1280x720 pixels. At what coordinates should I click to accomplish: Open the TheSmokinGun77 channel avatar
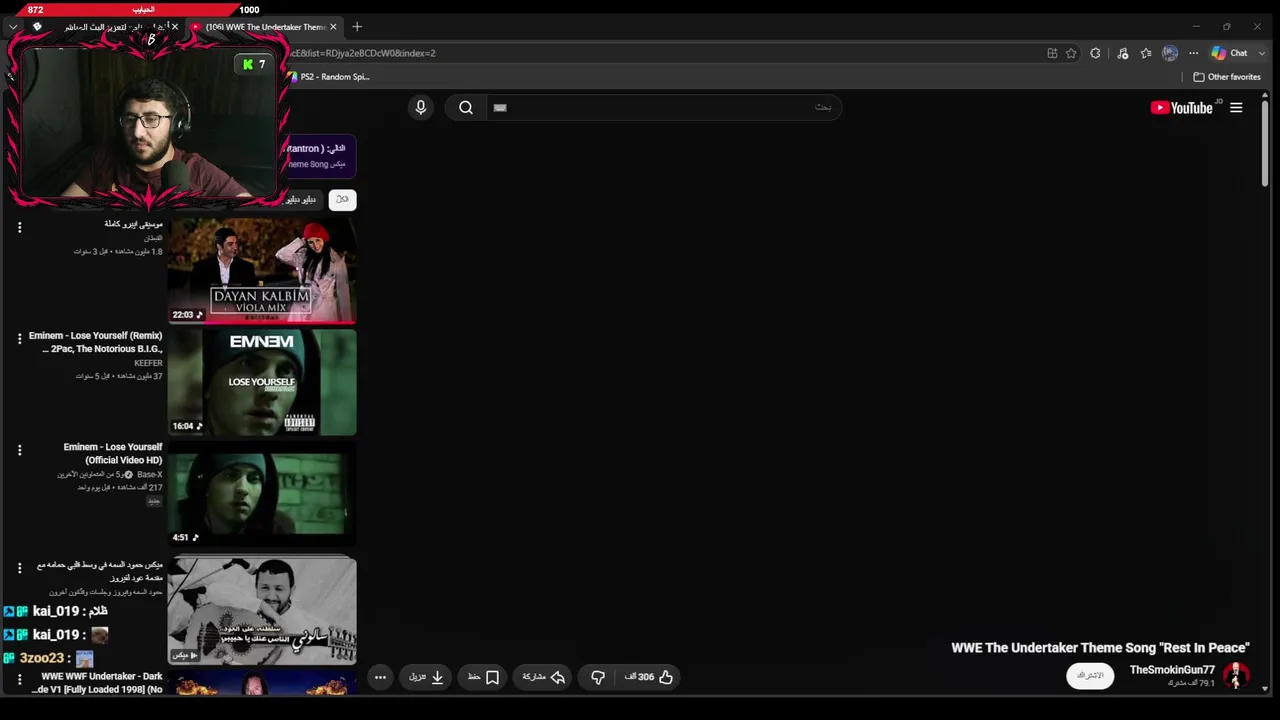tap(1236, 676)
